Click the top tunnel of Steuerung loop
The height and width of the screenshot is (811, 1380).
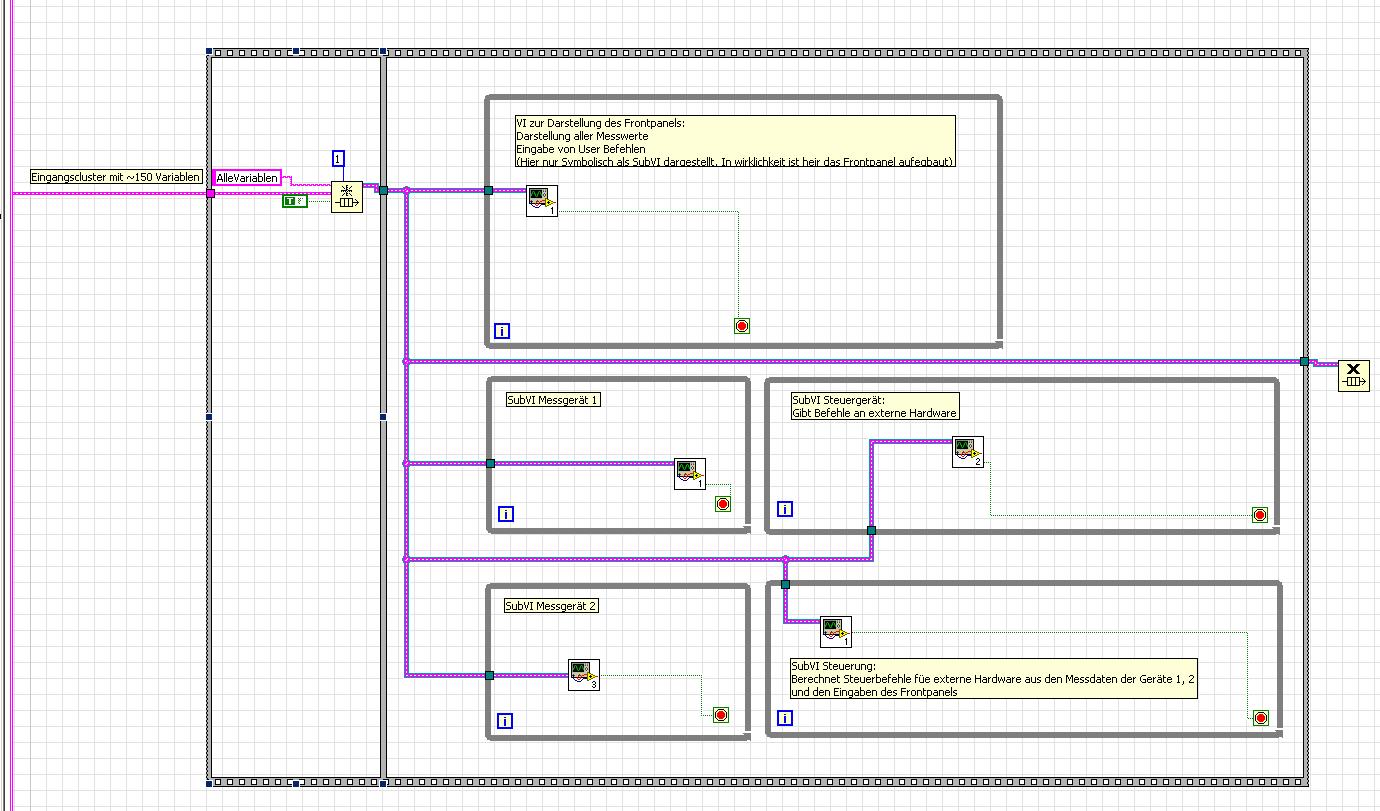(785, 584)
